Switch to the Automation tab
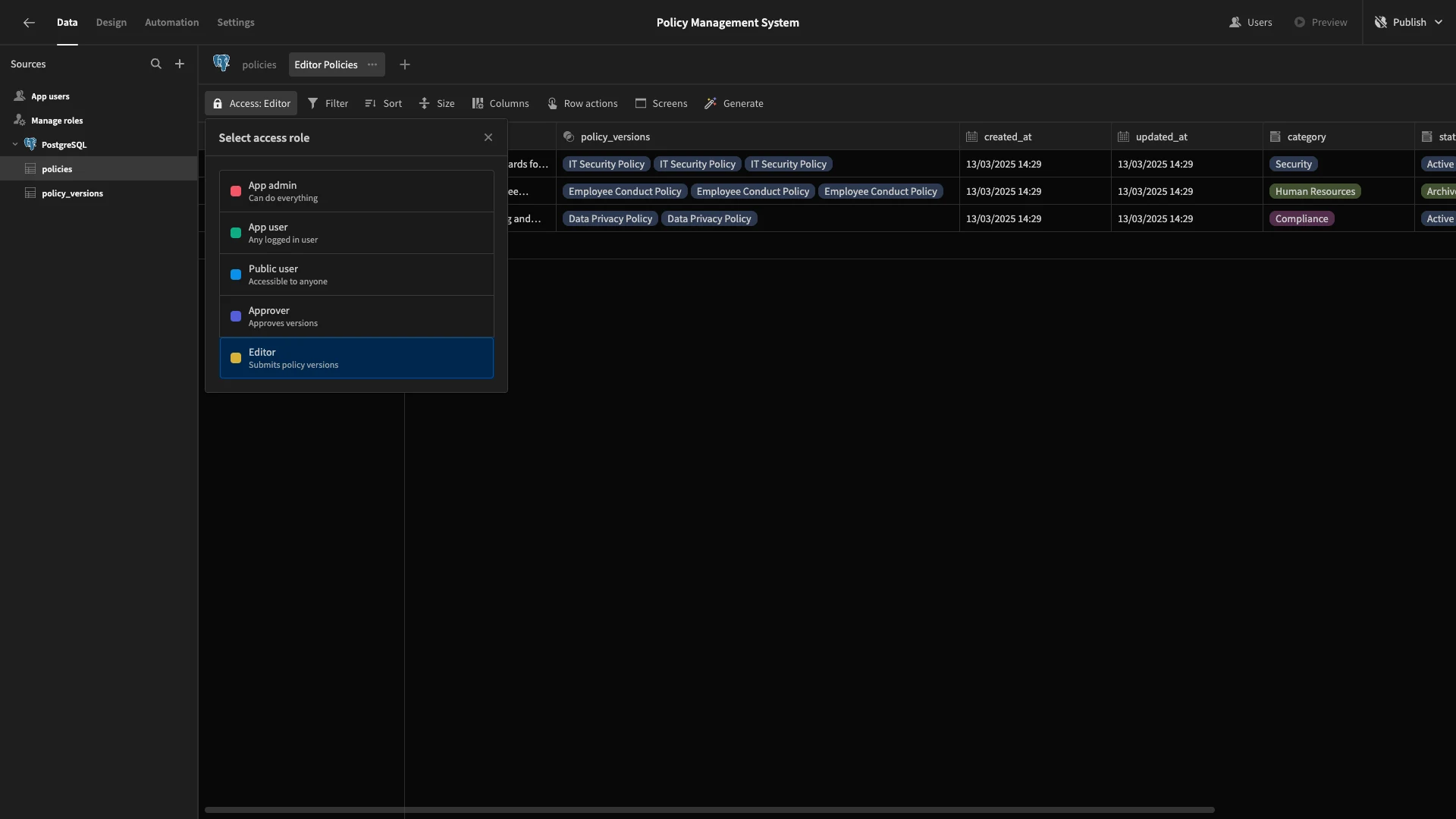The height and width of the screenshot is (819, 1456). click(x=172, y=23)
